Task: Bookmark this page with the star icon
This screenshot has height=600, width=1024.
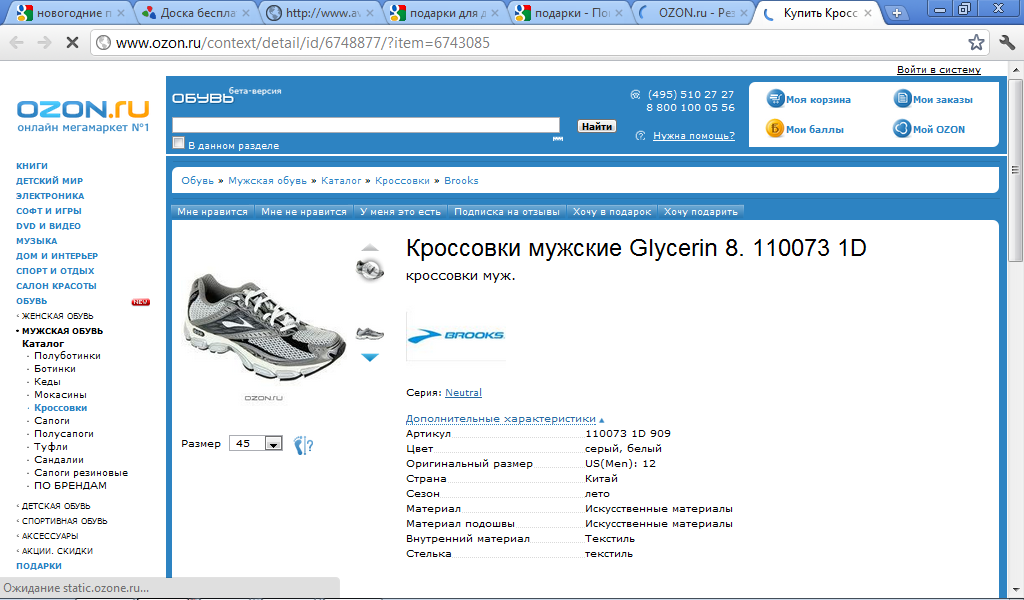Action: [x=976, y=43]
